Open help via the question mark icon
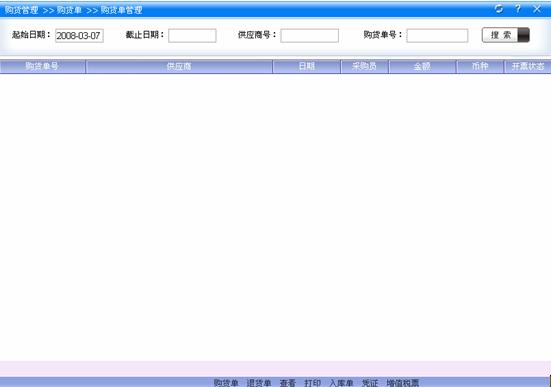 coord(518,9)
